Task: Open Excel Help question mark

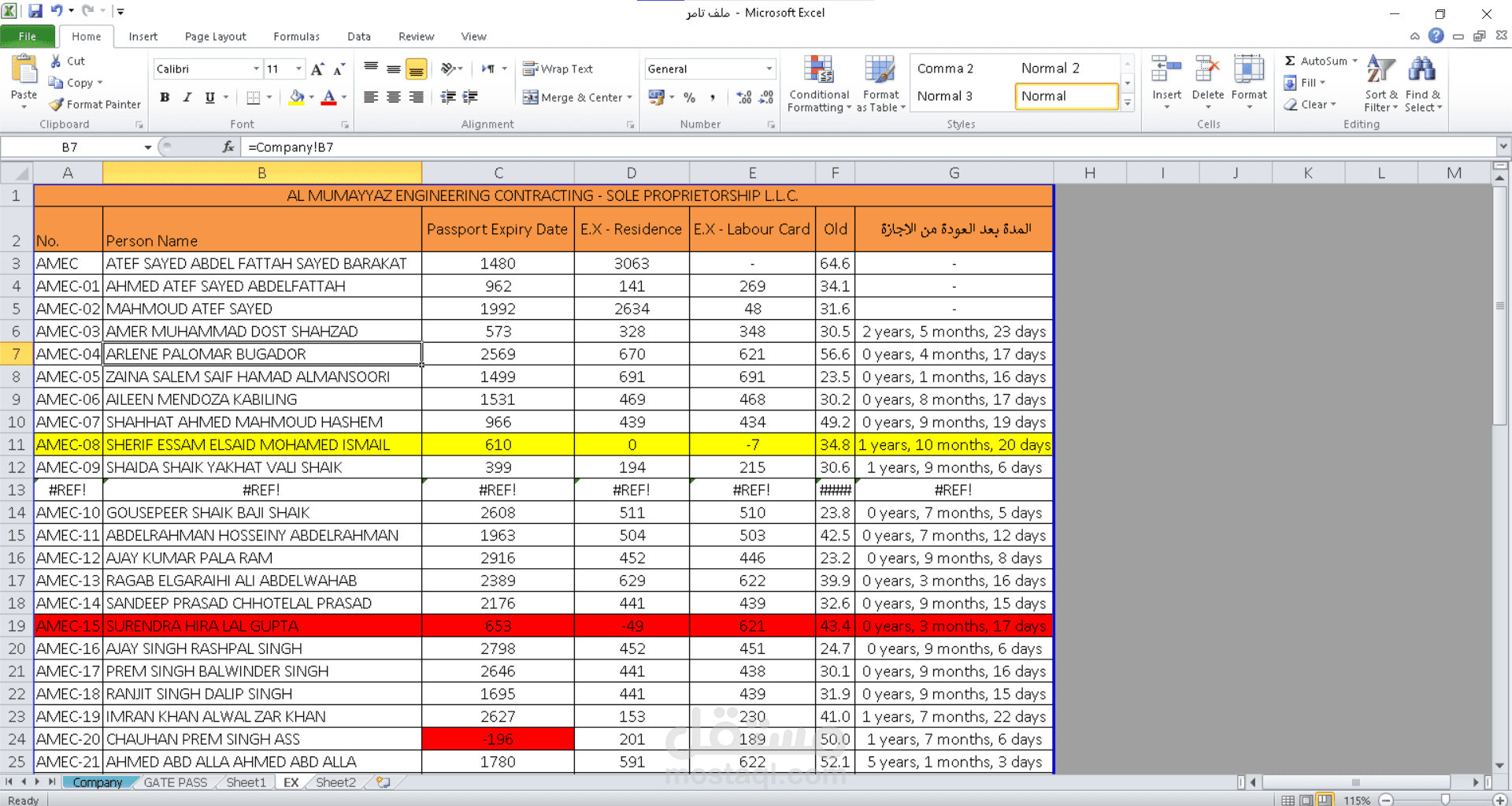Action: click(x=1436, y=36)
